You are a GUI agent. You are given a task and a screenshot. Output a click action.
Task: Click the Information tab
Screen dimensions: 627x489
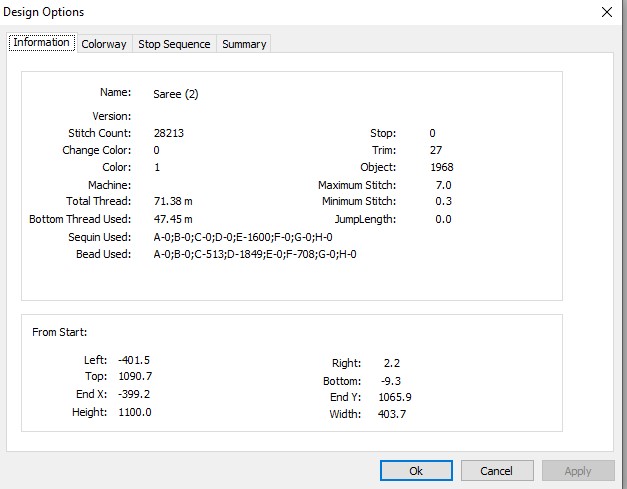(42, 42)
